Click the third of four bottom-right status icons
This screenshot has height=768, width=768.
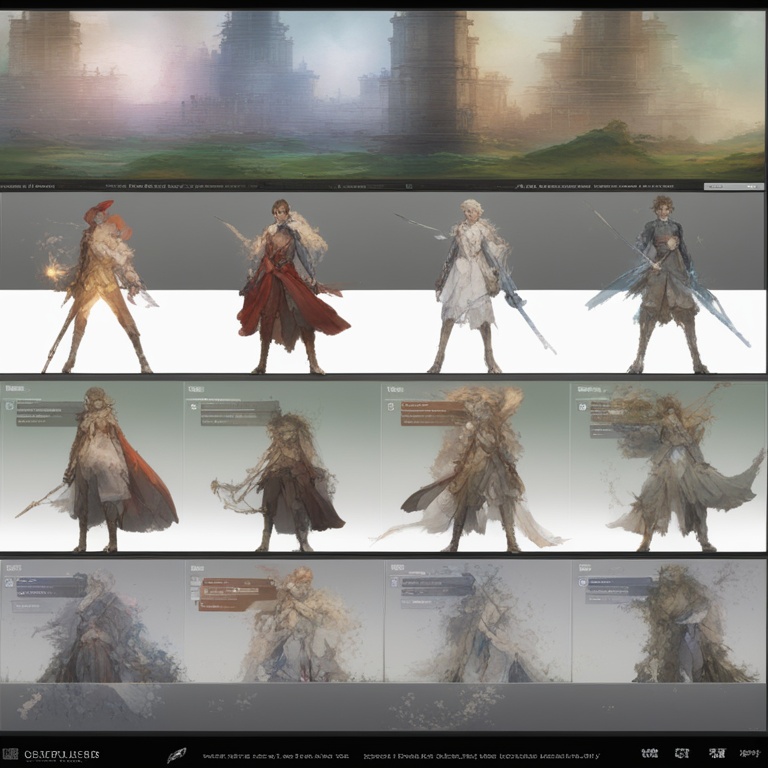[x=716, y=753]
